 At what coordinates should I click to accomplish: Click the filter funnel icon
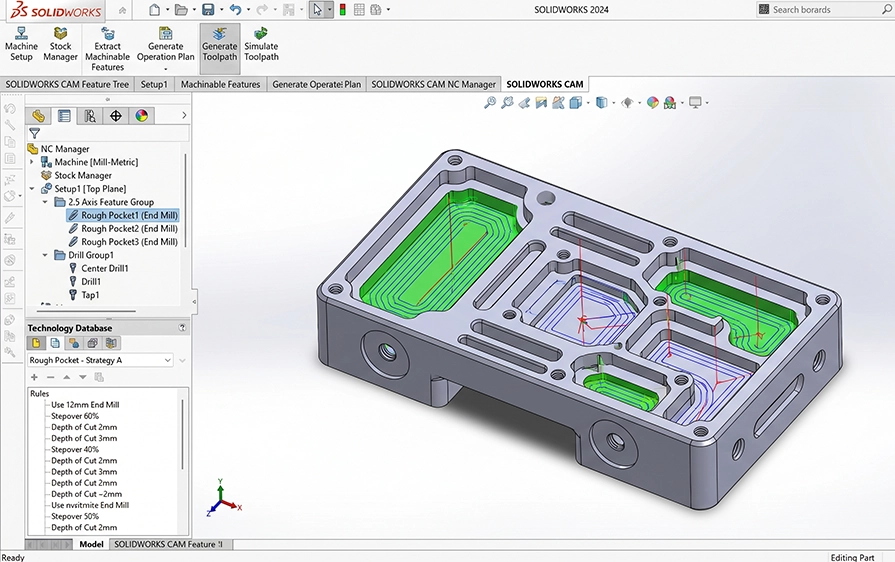(35, 134)
